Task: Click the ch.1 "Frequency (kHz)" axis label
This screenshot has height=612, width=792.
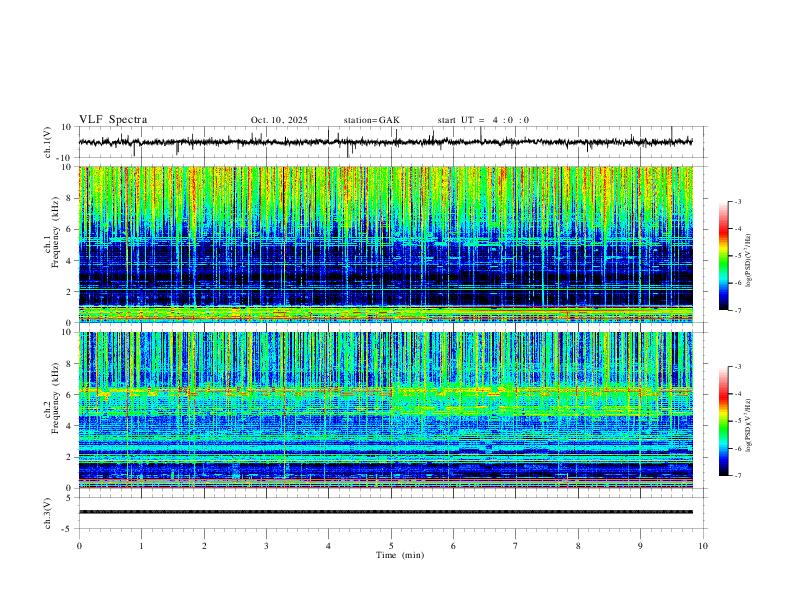Action: [x=55, y=233]
